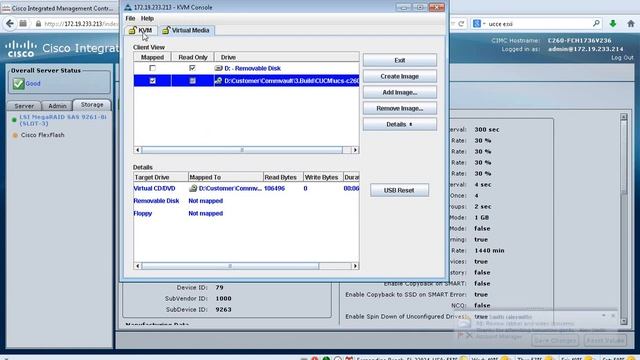Open the Help menu in KVM Console
The width and height of the screenshot is (640, 360).
[147, 18]
